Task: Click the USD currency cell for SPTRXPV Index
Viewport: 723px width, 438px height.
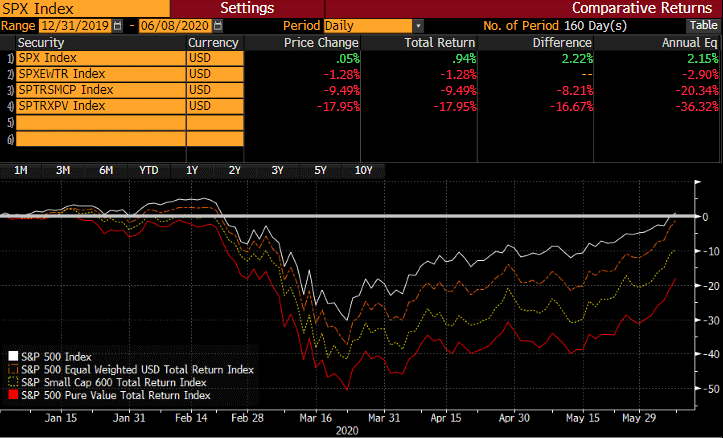Action: tap(215, 106)
